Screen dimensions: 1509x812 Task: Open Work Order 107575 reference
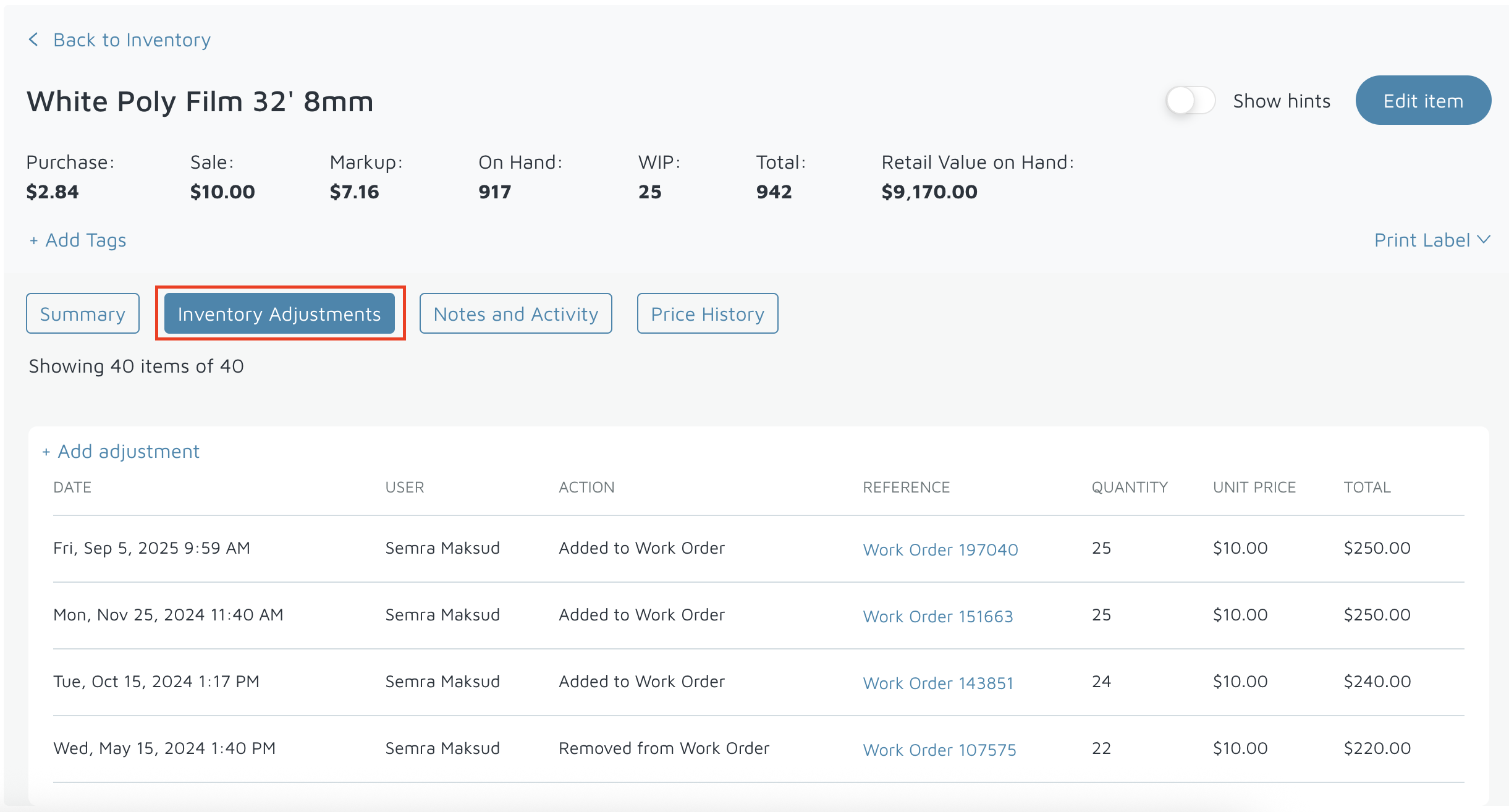pos(939,750)
